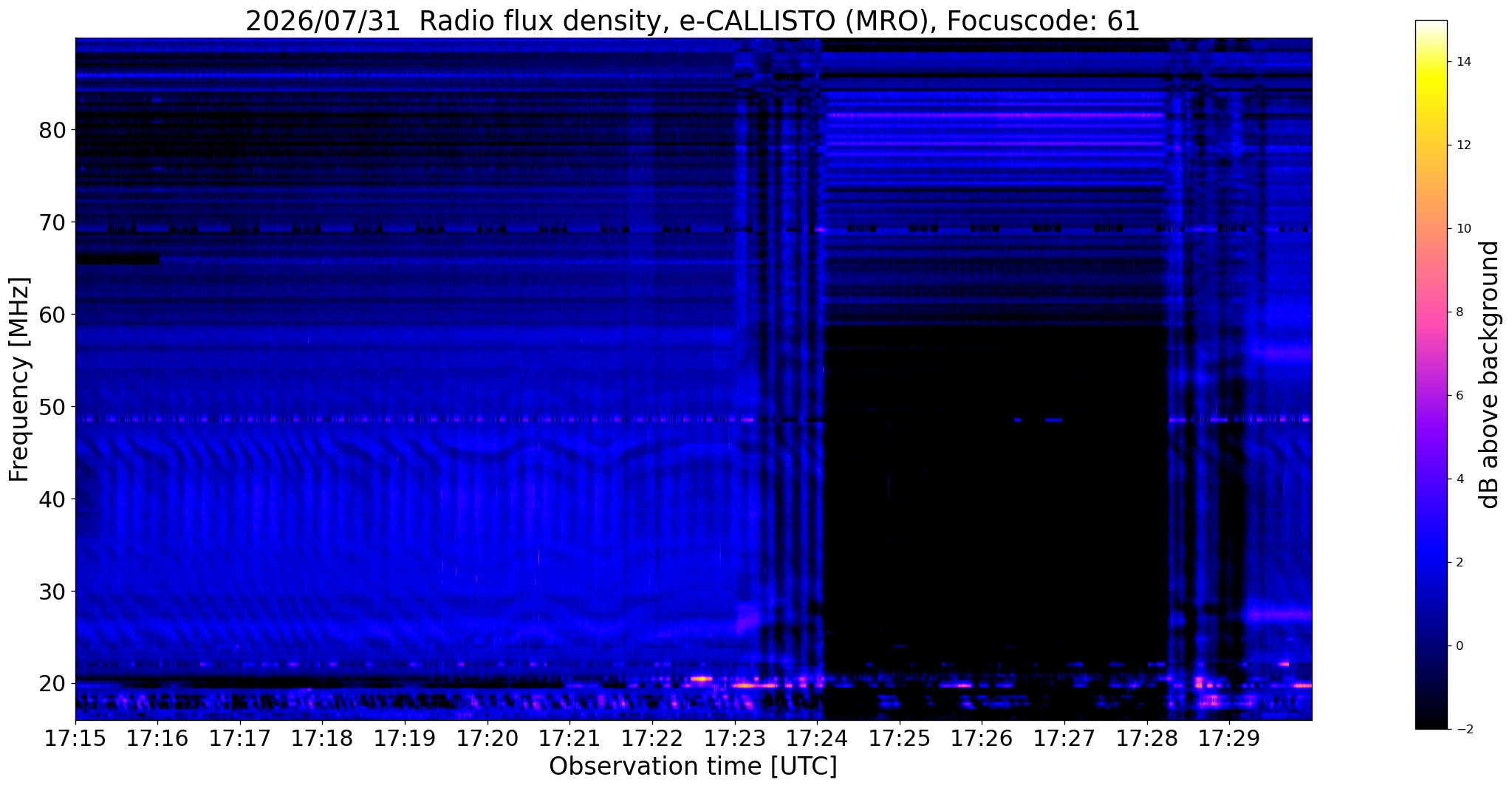
Task: Click the 17:17 time tick label
Action: [240, 739]
